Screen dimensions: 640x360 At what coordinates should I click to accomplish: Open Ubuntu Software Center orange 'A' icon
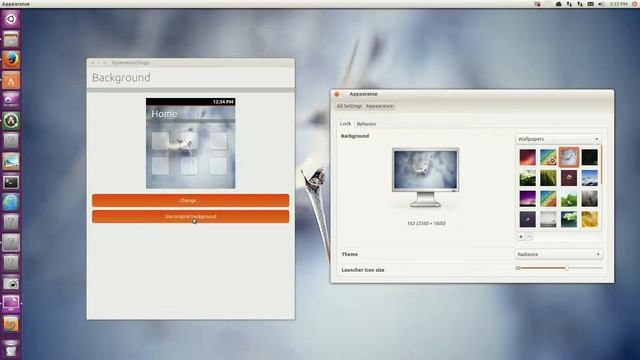click(11, 80)
